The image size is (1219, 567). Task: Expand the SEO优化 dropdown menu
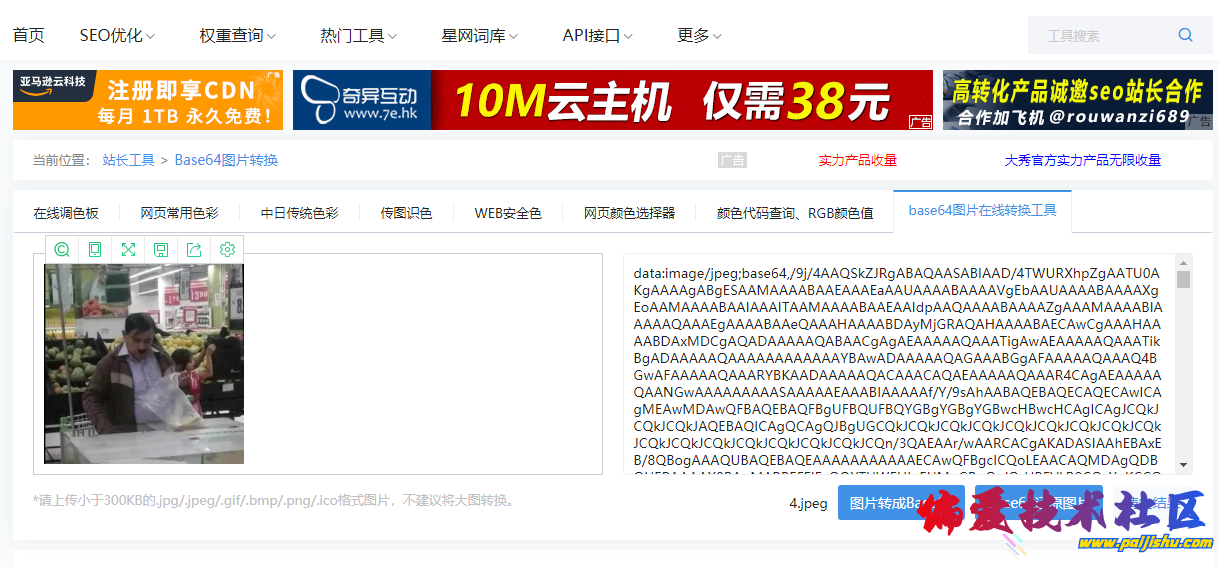pos(117,35)
